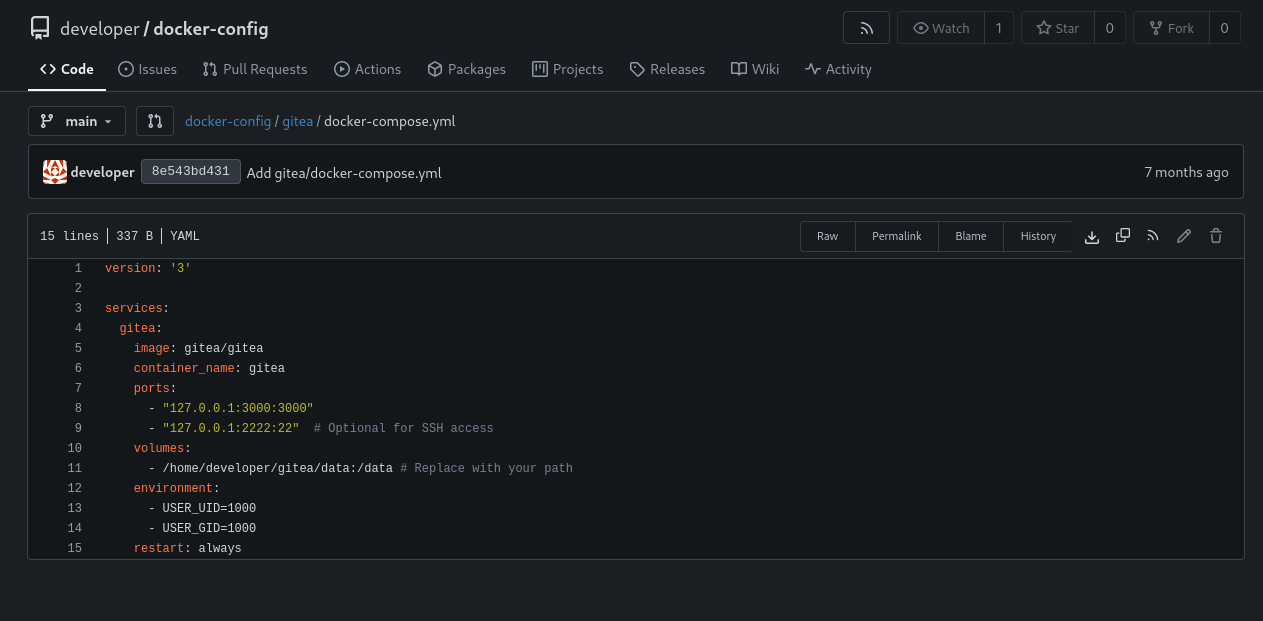The width and height of the screenshot is (1263, 621).
Task: Watch this repository
Action: point(941,28)
